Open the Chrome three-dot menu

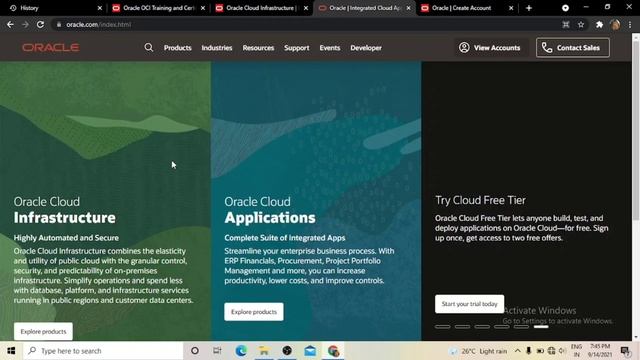[x=630, y=24]
